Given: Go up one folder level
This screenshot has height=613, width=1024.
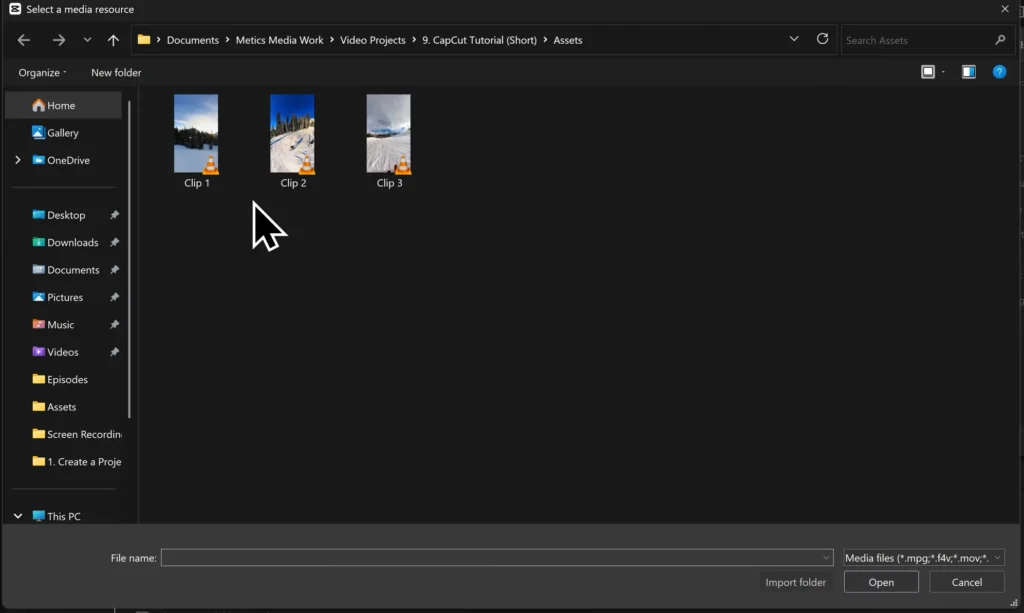Looking at the screenshot, I should [x=113, y=40].
